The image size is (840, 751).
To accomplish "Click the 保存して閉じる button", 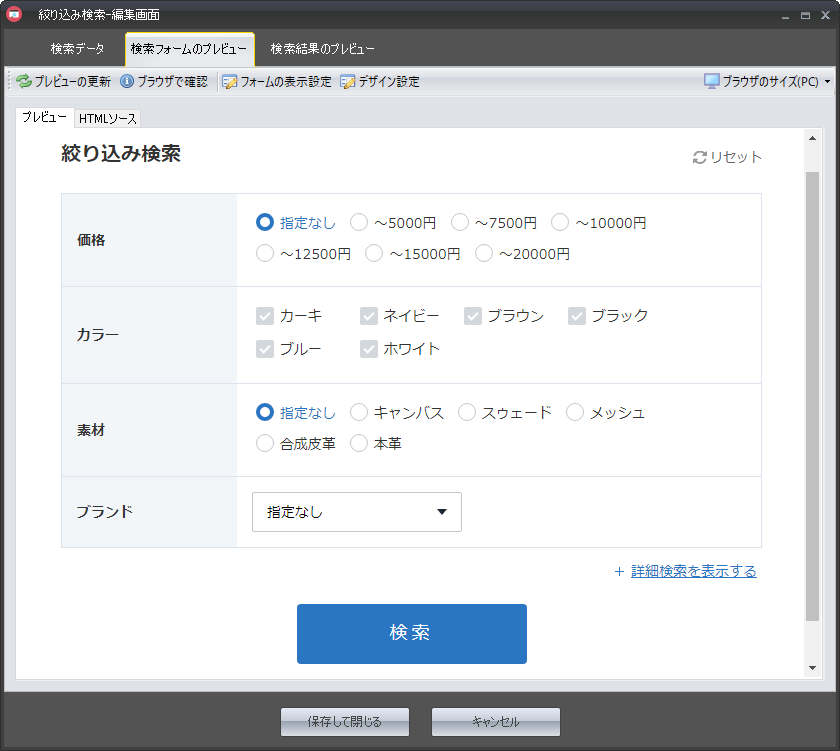I will 345,721.
